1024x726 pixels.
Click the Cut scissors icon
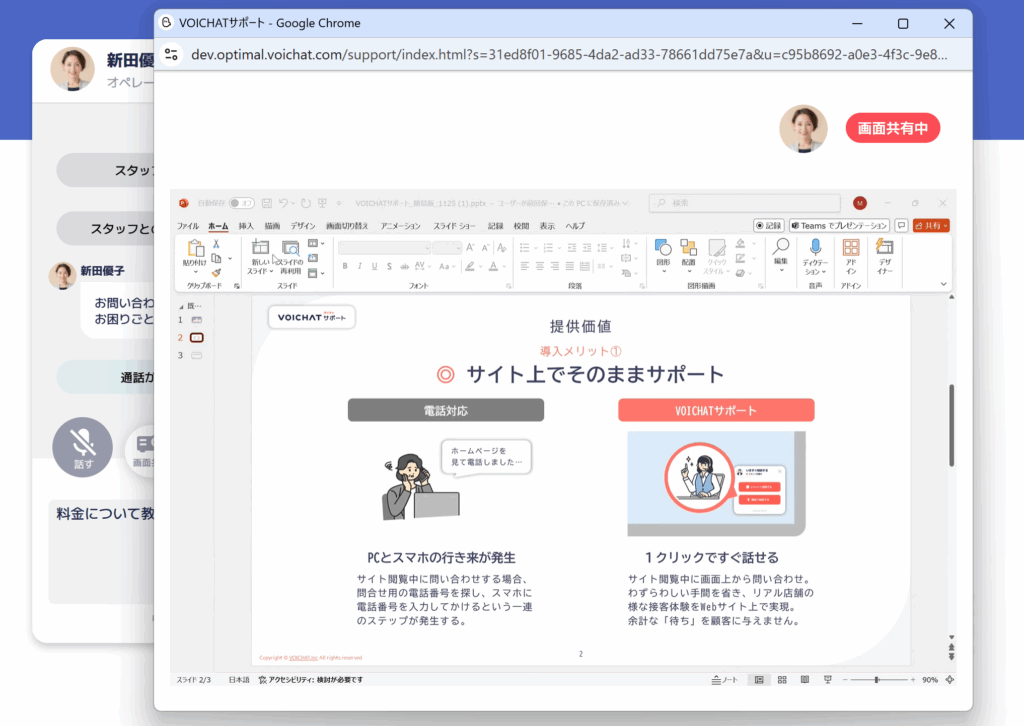tap(216, 244)
